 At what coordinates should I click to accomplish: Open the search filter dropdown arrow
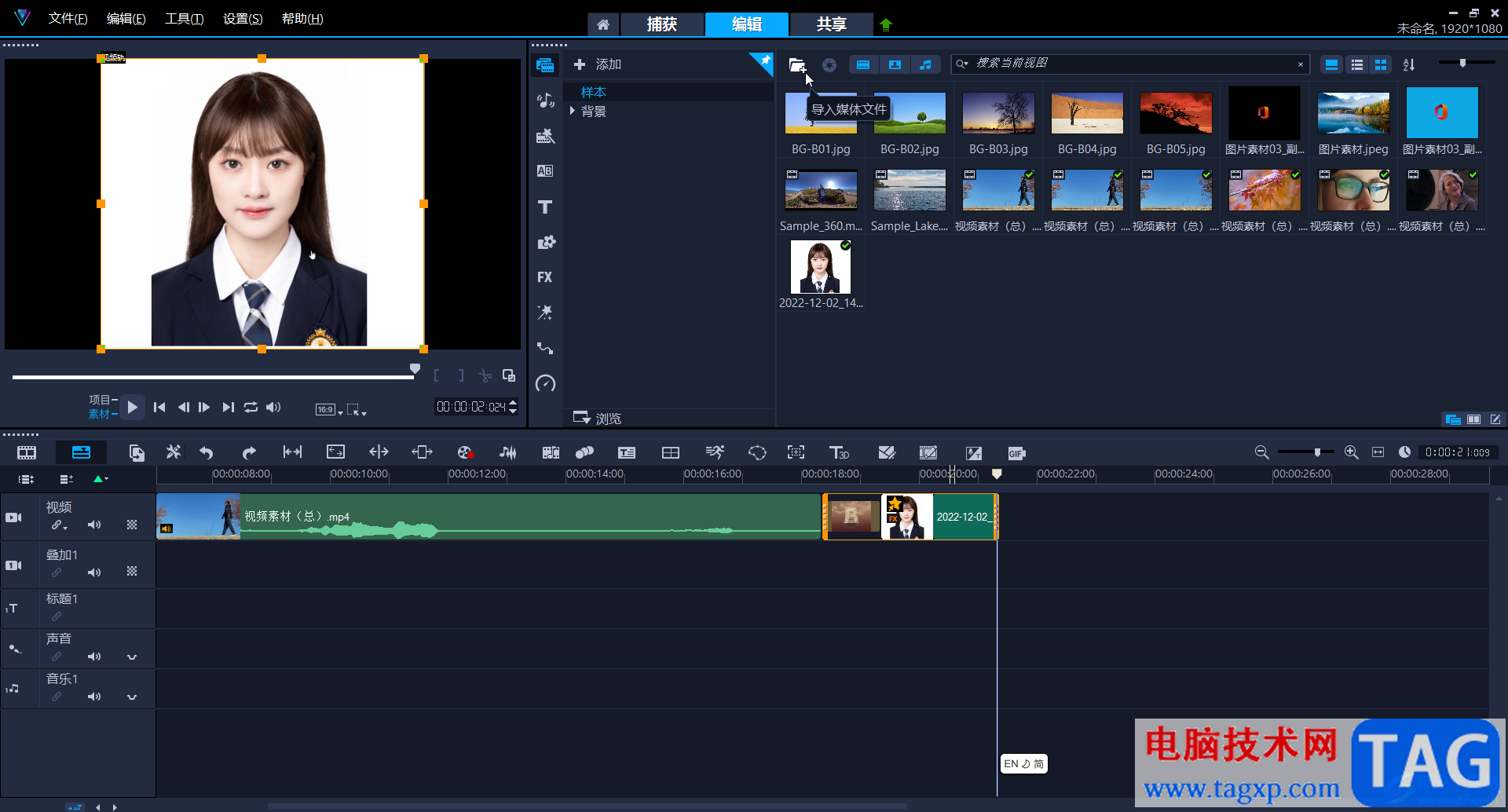coord(961,64)
